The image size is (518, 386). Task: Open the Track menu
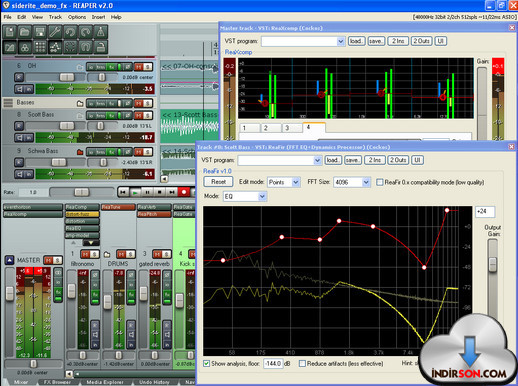(55, 17)
